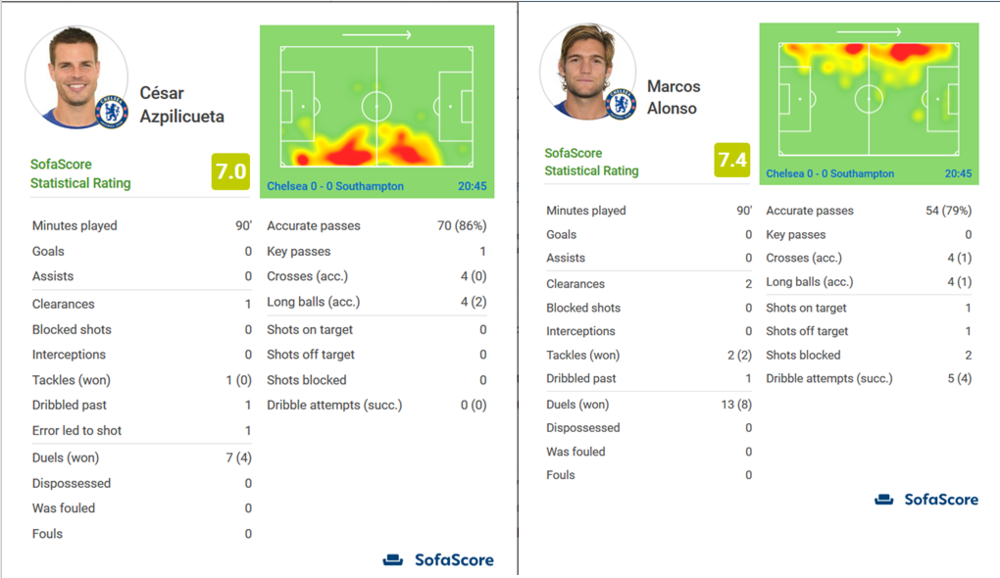The width and height of the screenshot is (1000, 578).
Task: Click the 7.4 rating badge
Action: click(732, 160)
